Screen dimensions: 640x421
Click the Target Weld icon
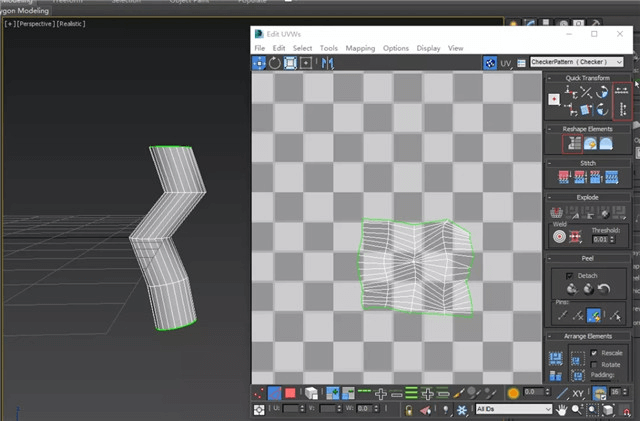pyautogui.click(x=558, y=237)
